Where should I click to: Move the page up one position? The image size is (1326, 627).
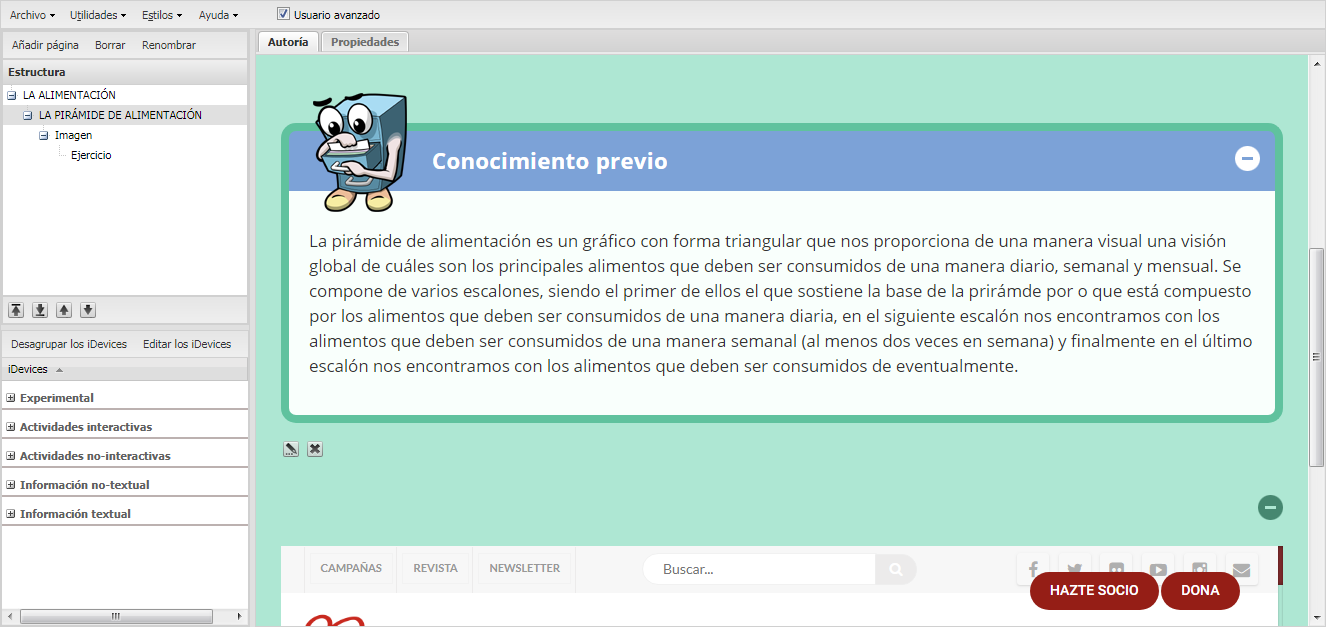point(64,310)
